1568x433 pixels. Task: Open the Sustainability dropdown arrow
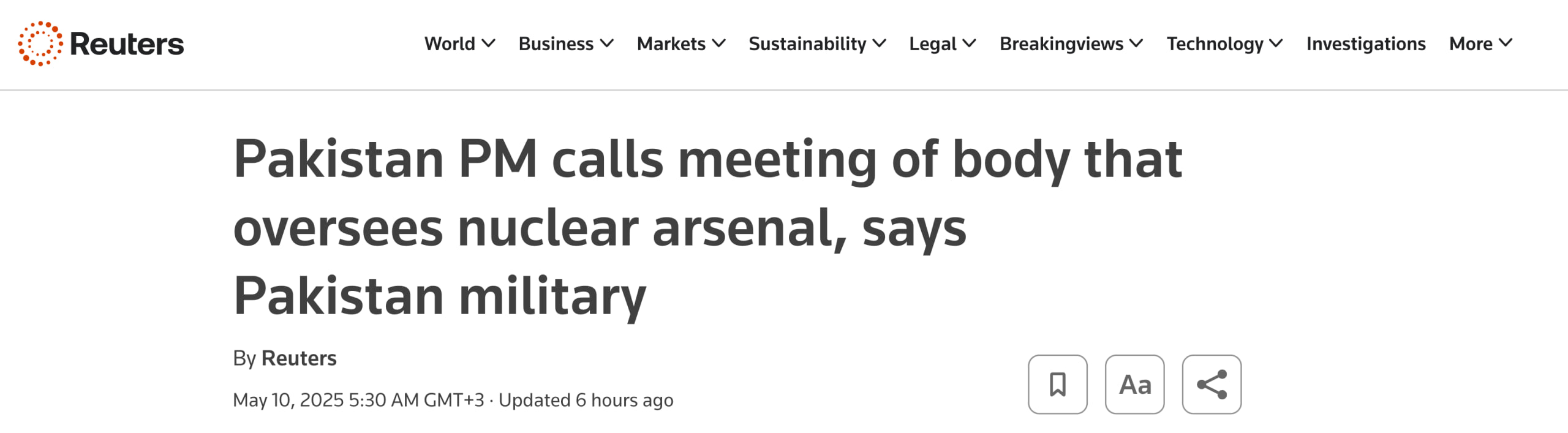880,43
